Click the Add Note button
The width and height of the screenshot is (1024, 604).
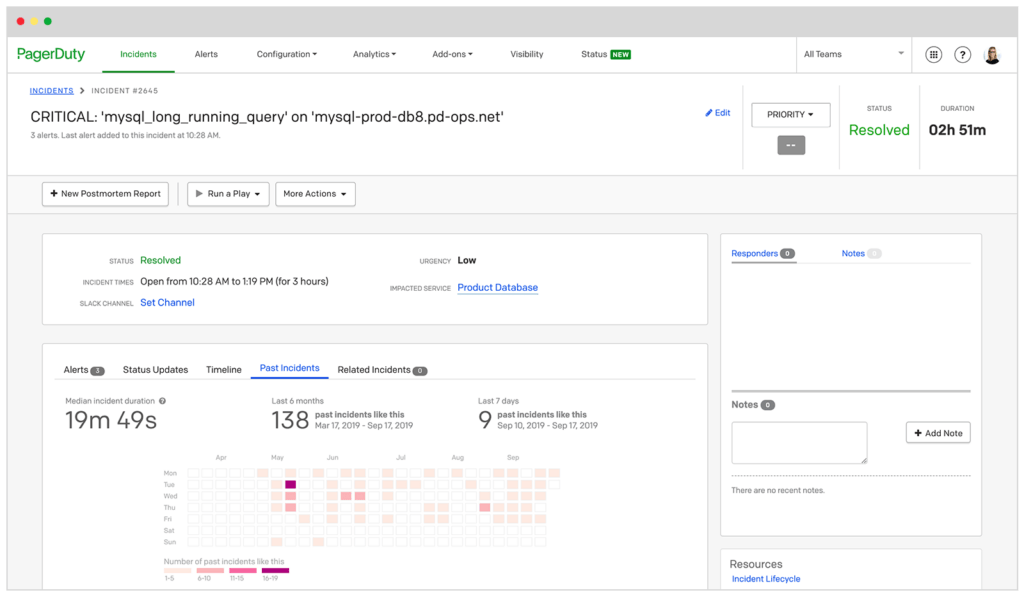click(x=938, y=433)
